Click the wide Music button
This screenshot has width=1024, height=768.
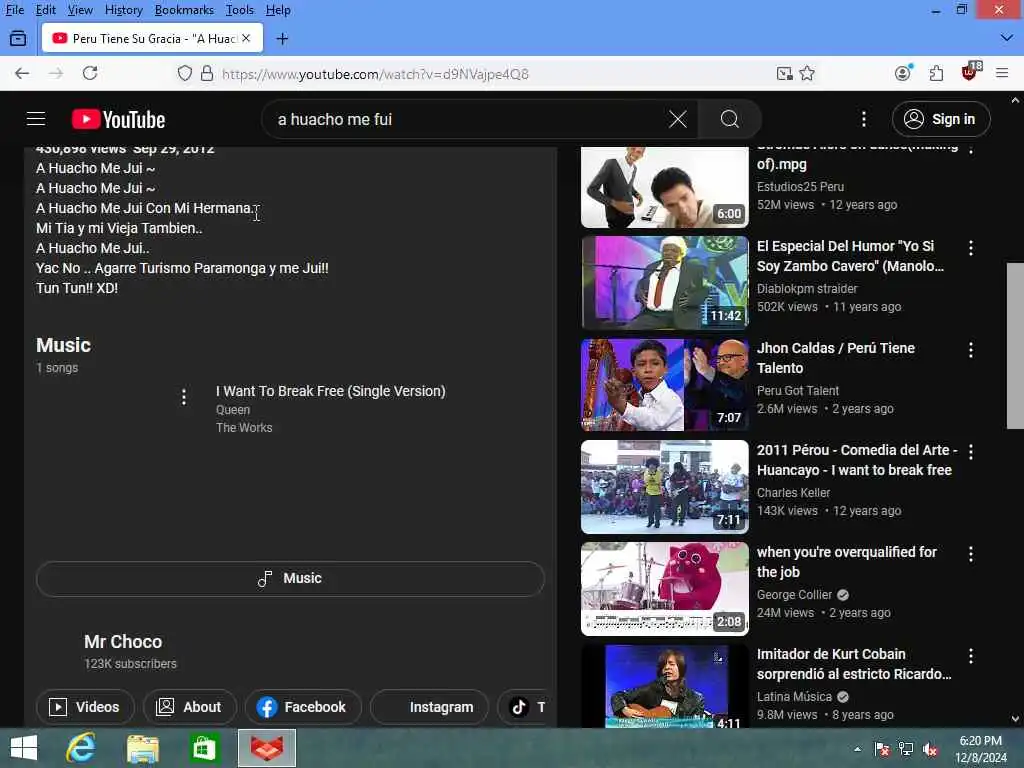click(x=290, y=579)
